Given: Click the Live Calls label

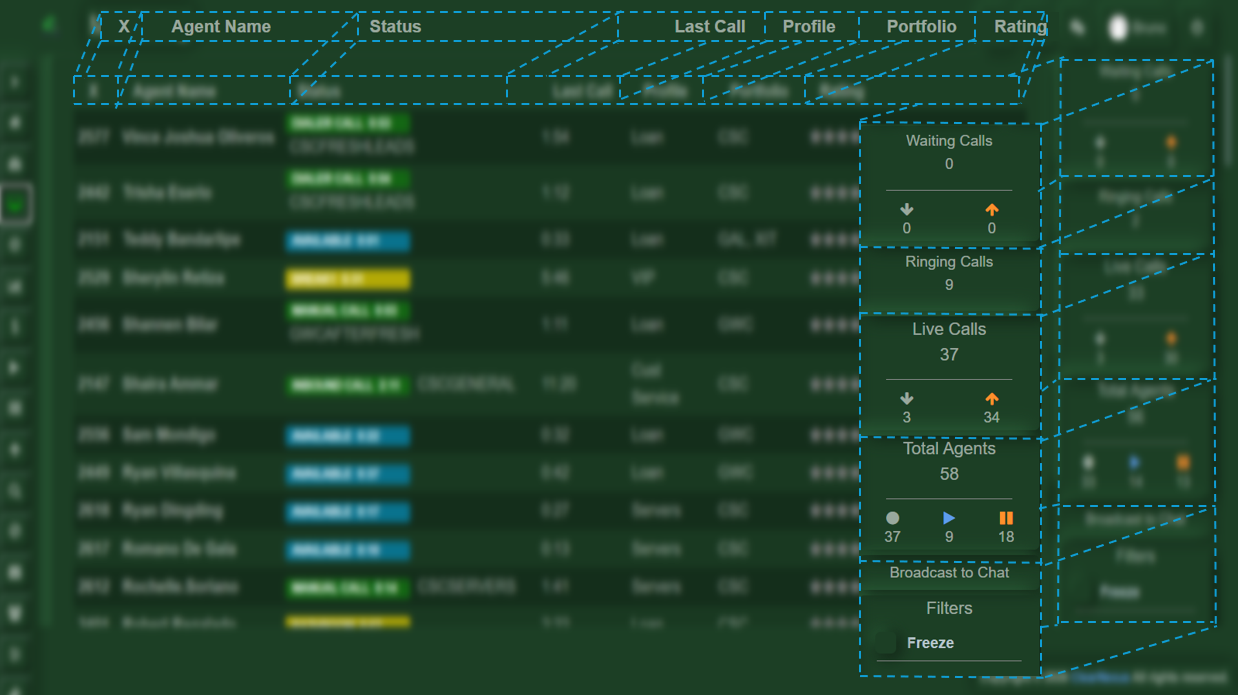Looking at the screenshot, I should click(949, 329).
